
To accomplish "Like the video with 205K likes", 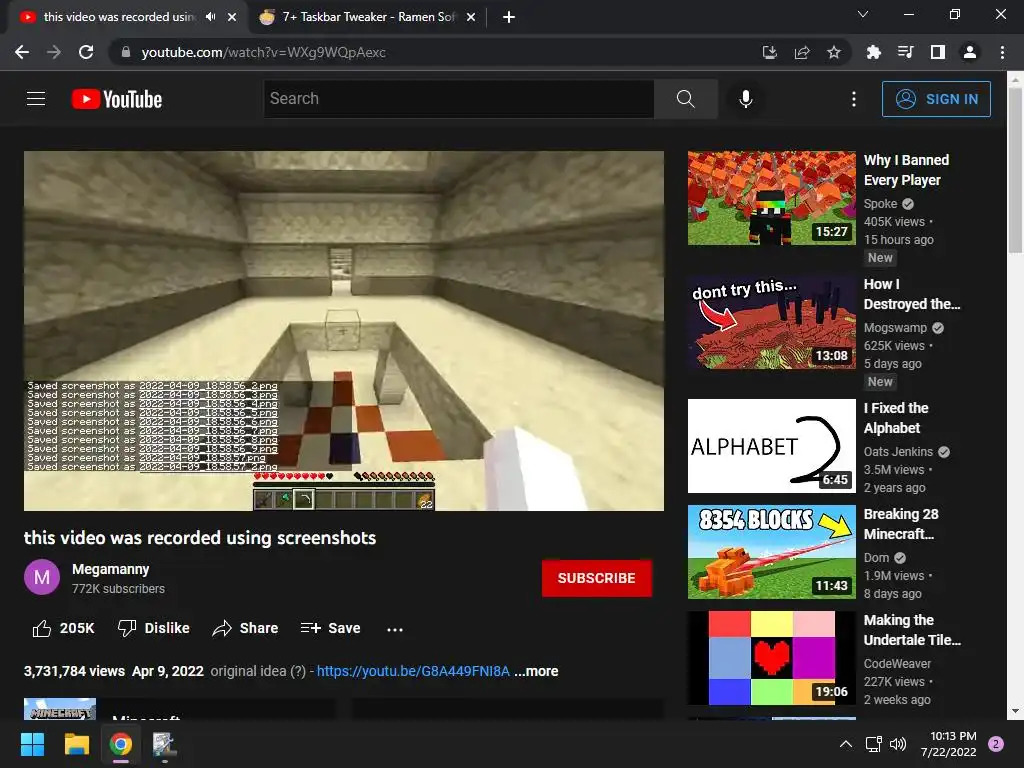I will (x=63, y=628).
